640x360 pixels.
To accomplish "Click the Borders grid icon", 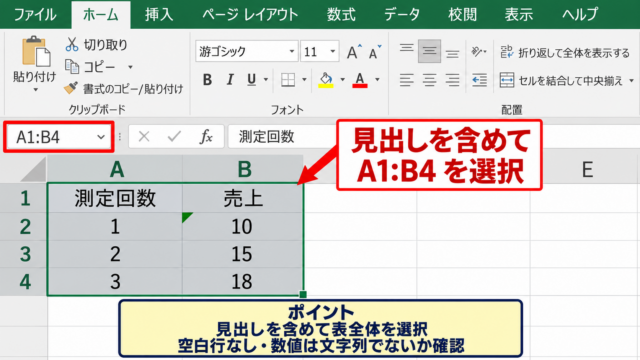I will coord(288,80).
